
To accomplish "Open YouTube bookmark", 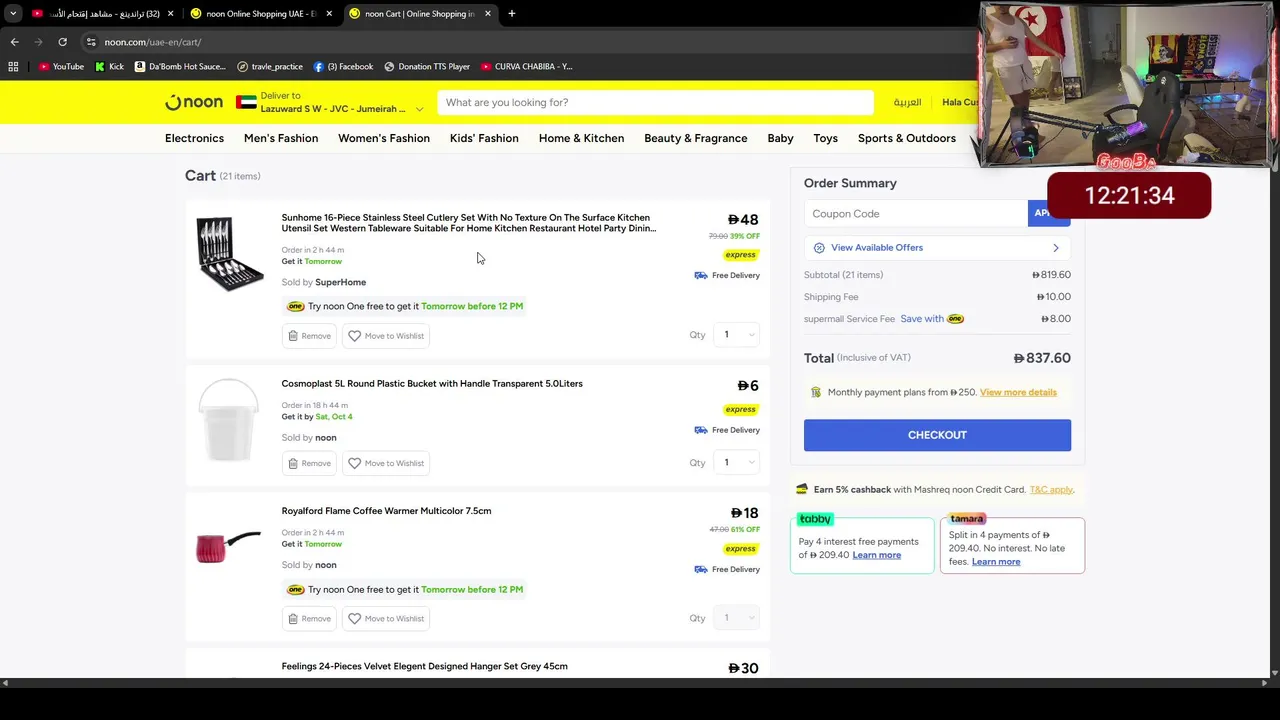I will point(61,66).
